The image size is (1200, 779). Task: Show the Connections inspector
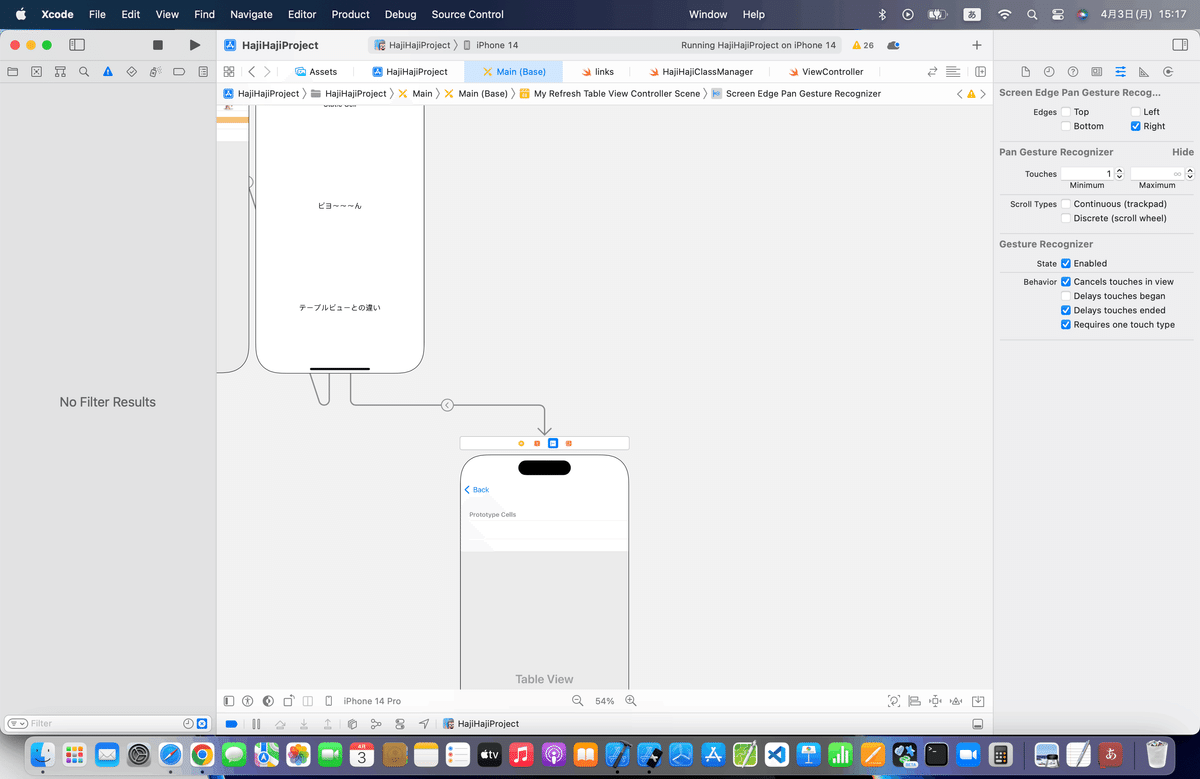1168,72
